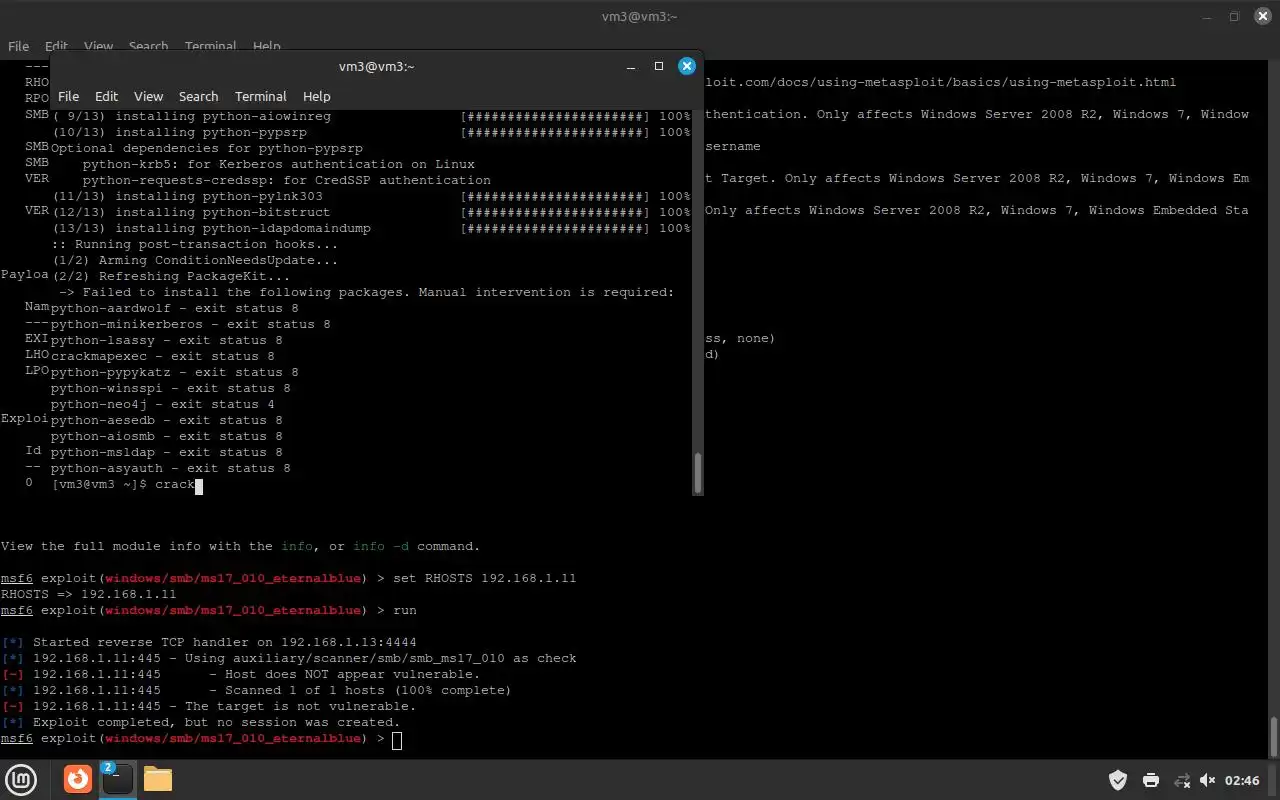Click the 'crack' command prompt line
Viewport: 1280px width, 800px height.
coord(127,484)
